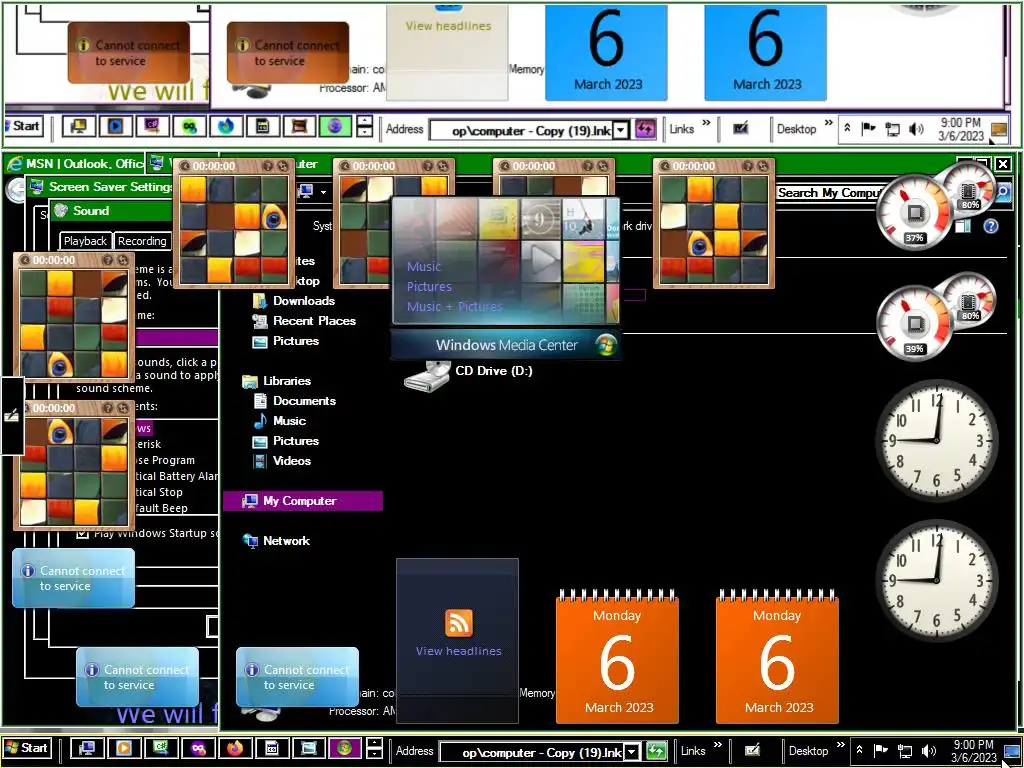Launch the computer shortcut icon in bottom Quick Launch
Image resolution: width=1024 pixels, height=768 pixels.
(x=86, y=748)
